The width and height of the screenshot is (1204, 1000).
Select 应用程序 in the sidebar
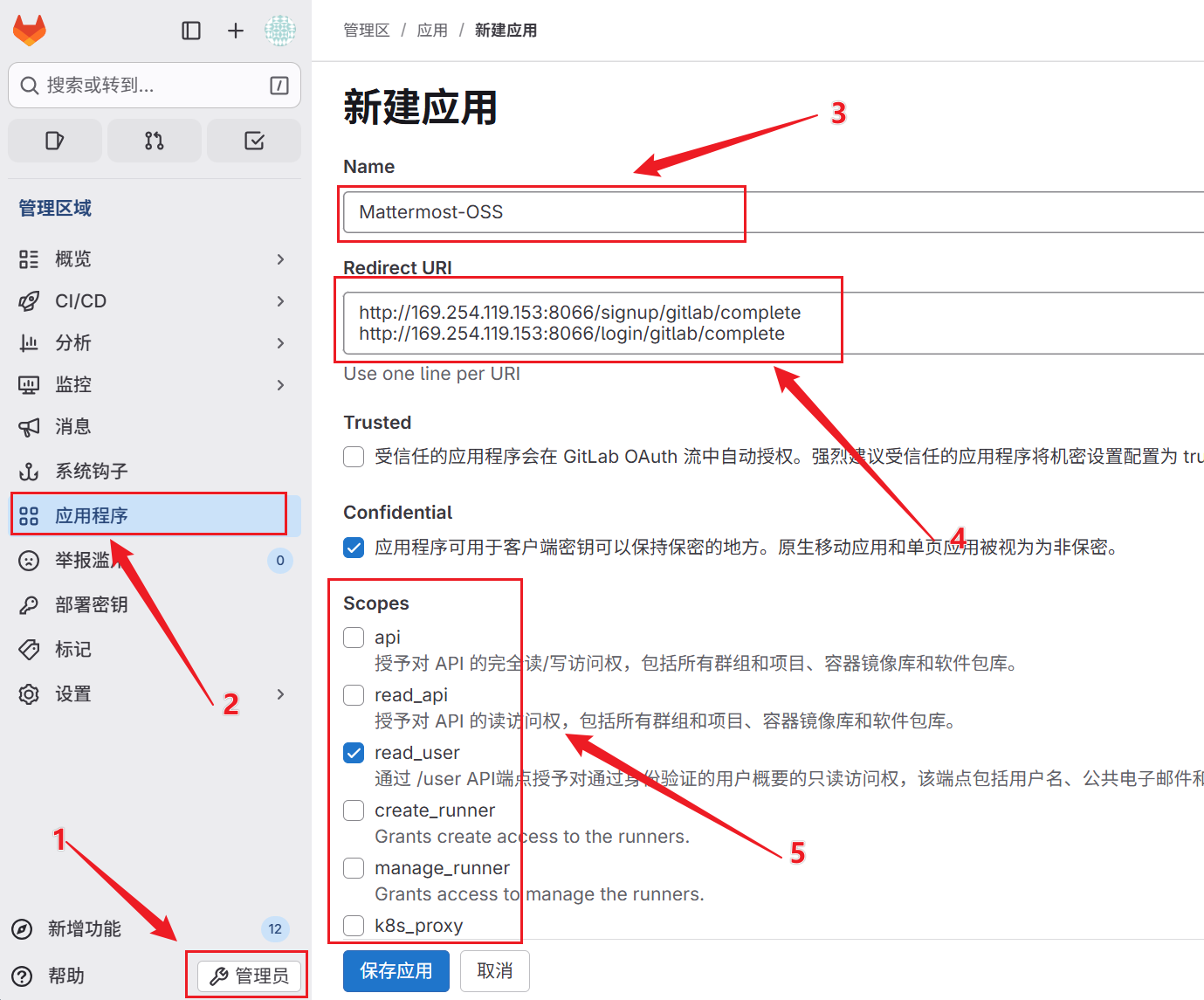coord(155,516)
